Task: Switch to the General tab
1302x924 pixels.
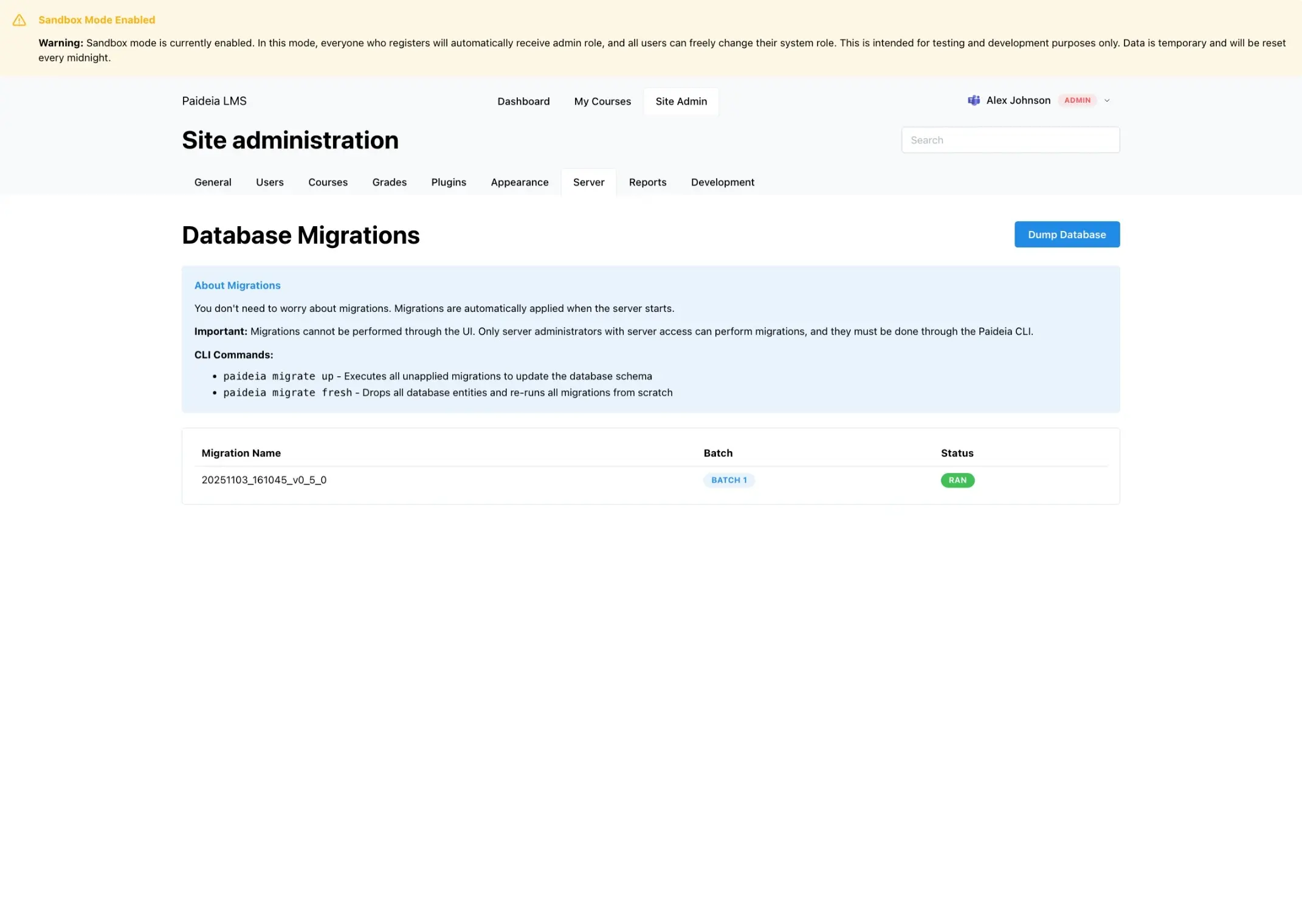Action: click(213, 182)
